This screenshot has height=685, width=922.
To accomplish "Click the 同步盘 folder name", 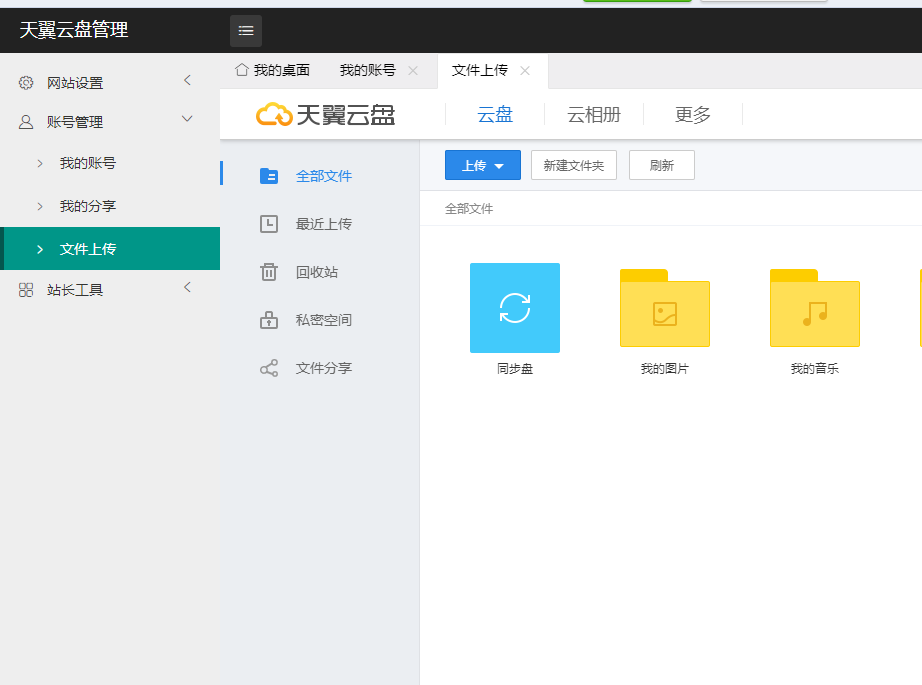I will (x=515, y=369).
